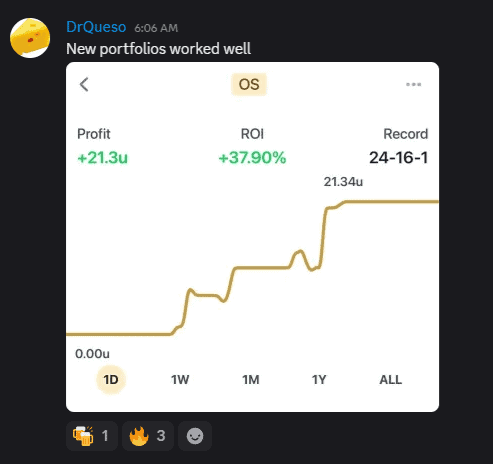Click the 0.00u chart baseline label
Viewport: 493px width, 464px height.
[92, 354]
